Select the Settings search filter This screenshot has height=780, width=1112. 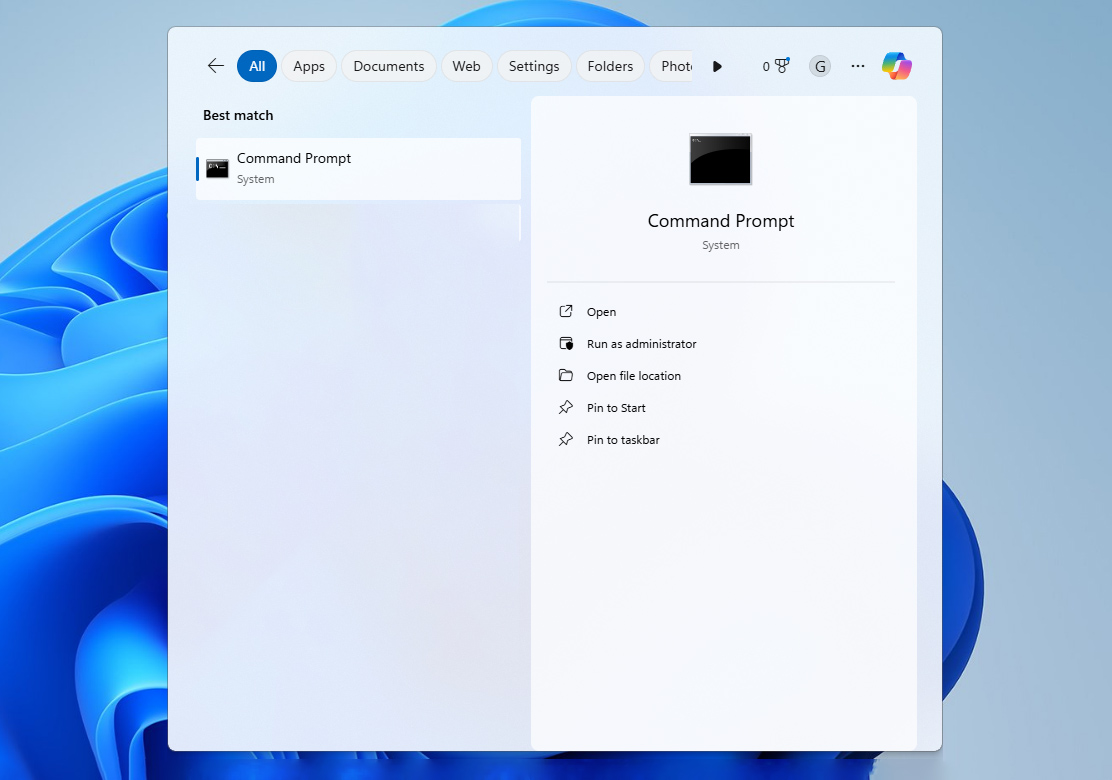534,65
